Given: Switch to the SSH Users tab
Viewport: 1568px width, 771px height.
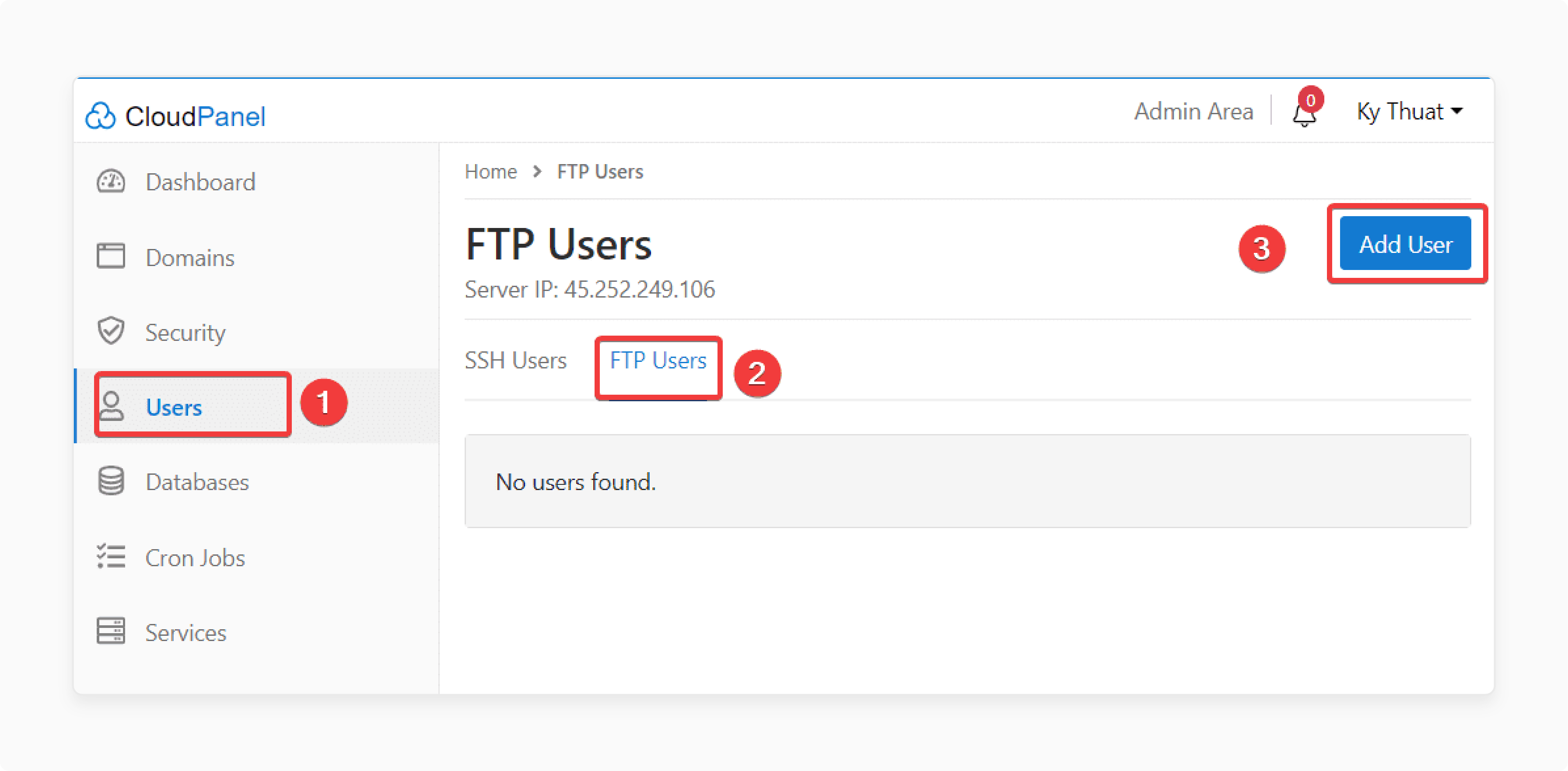Looking at the screenshot, I should tap(515, 361).
